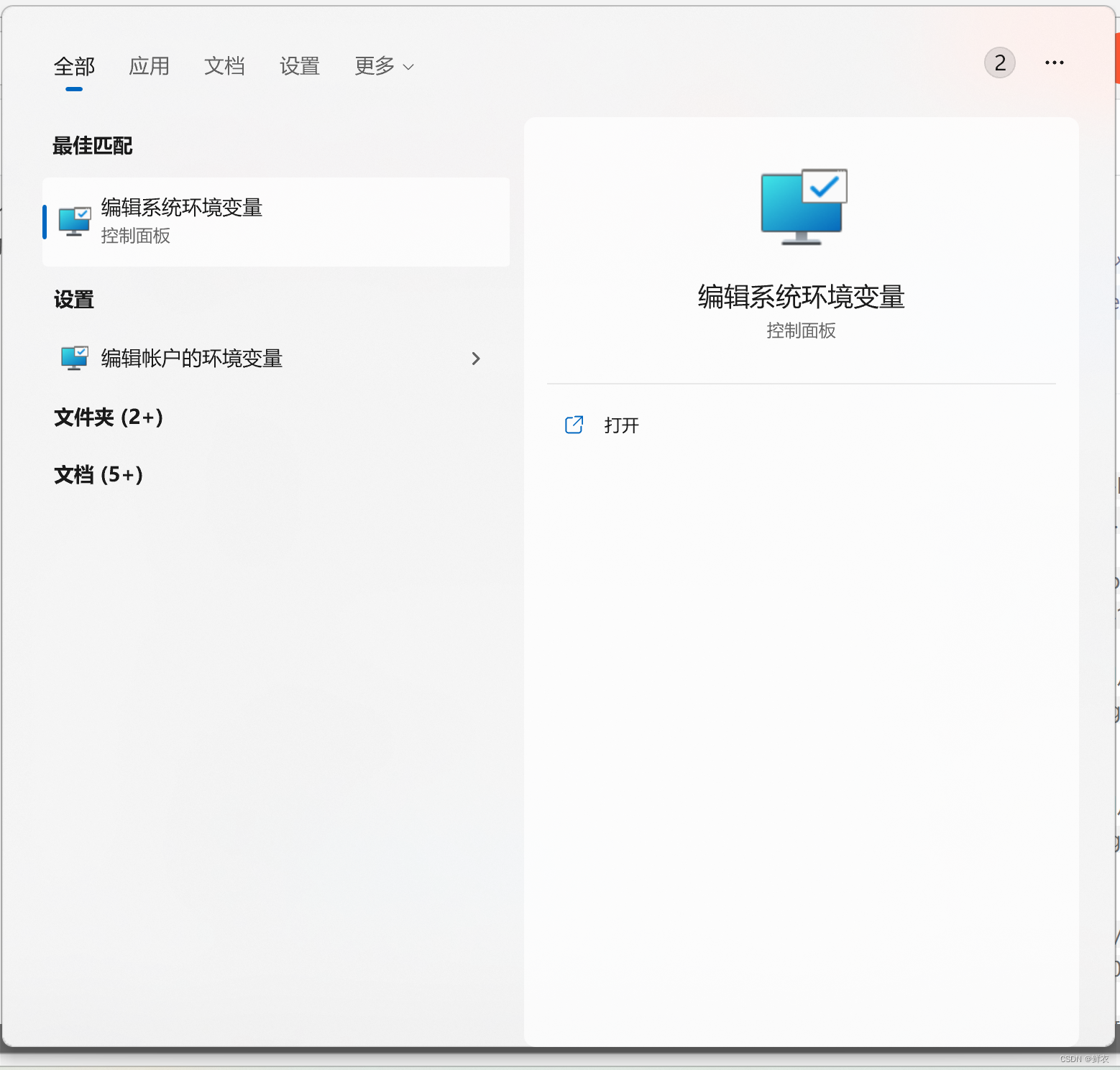The image size is (1120, 1070).
Task: Click the 打开 external-link icon
Action: click(x=574, y=425)
